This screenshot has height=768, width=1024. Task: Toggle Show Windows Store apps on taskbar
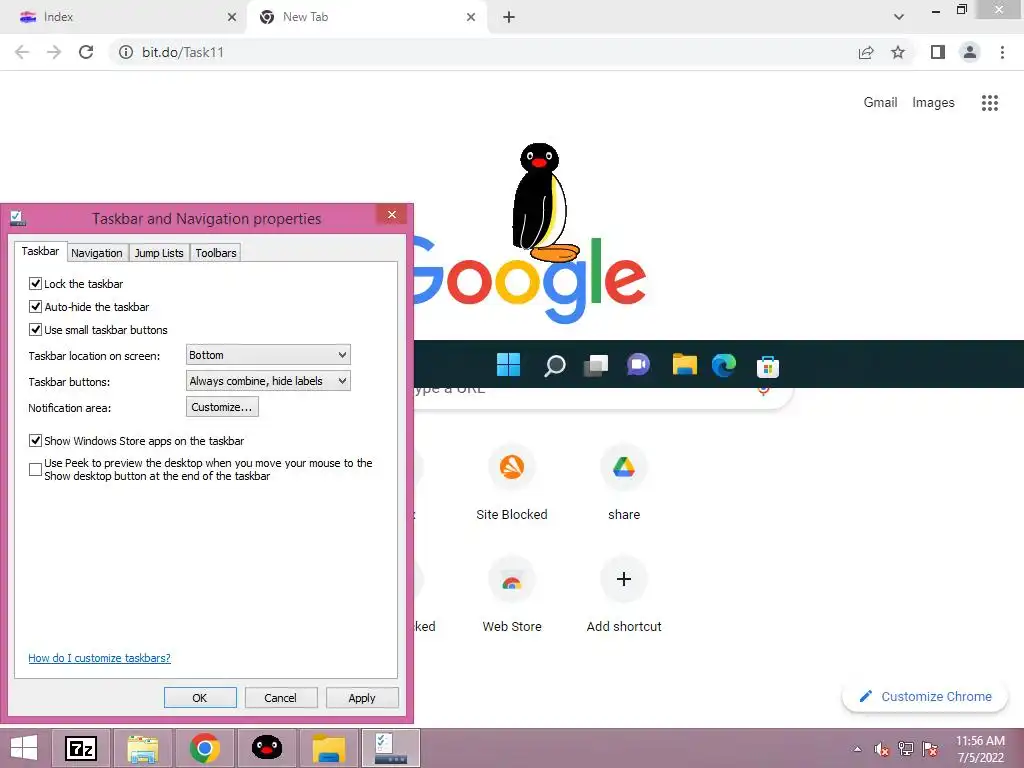[x=35, y=441]
